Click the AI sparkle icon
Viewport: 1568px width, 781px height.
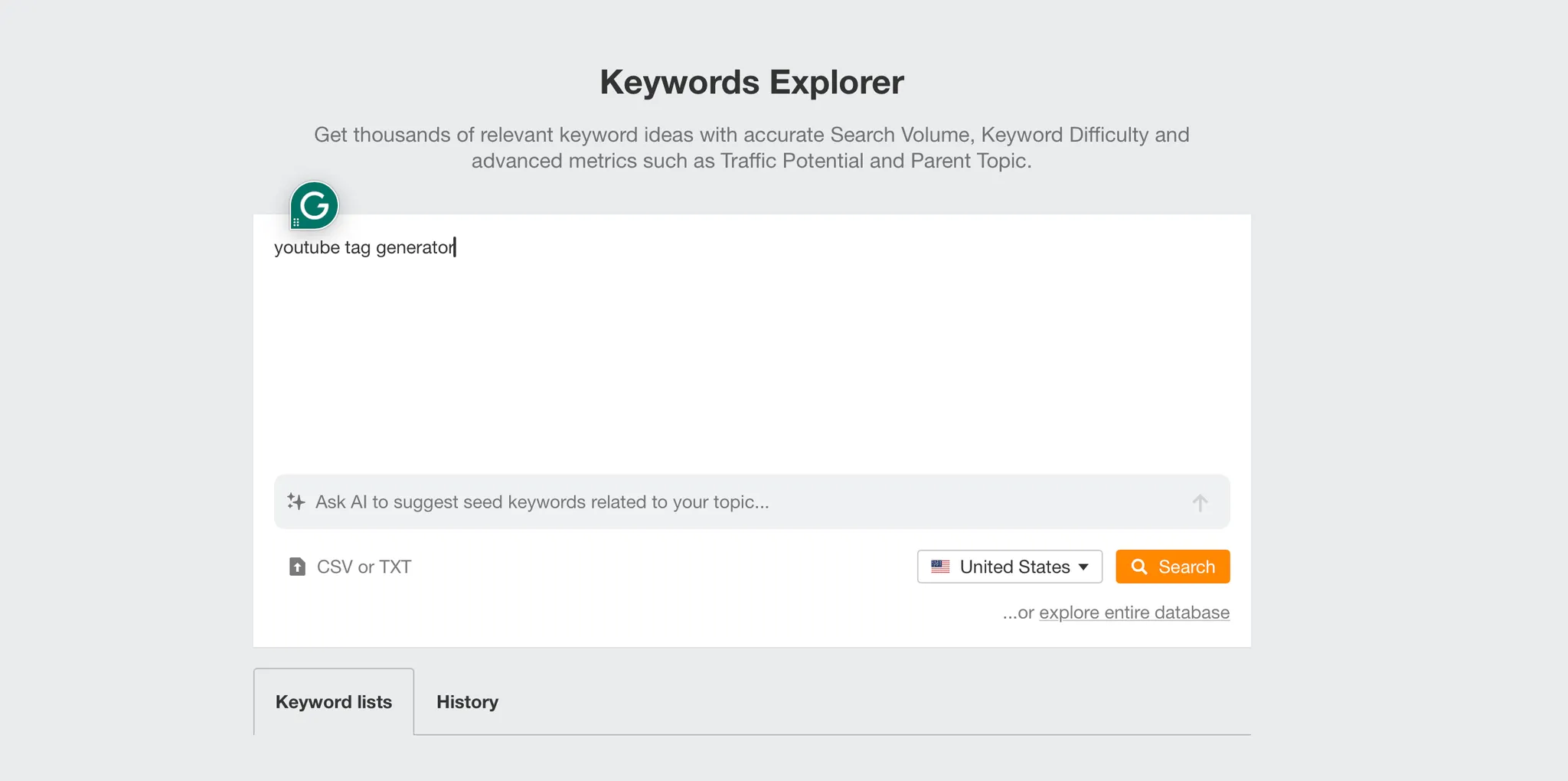[296, 502]
